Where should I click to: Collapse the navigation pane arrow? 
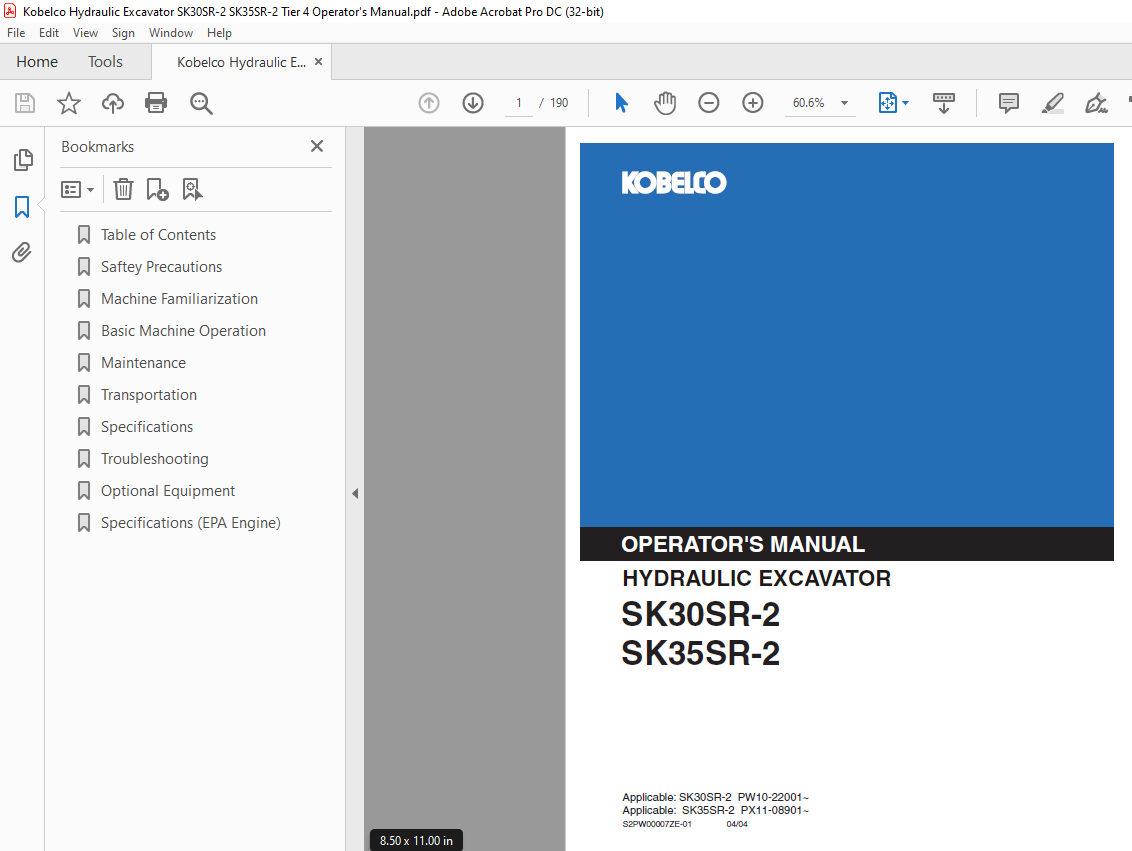click(x=354, y=494)
